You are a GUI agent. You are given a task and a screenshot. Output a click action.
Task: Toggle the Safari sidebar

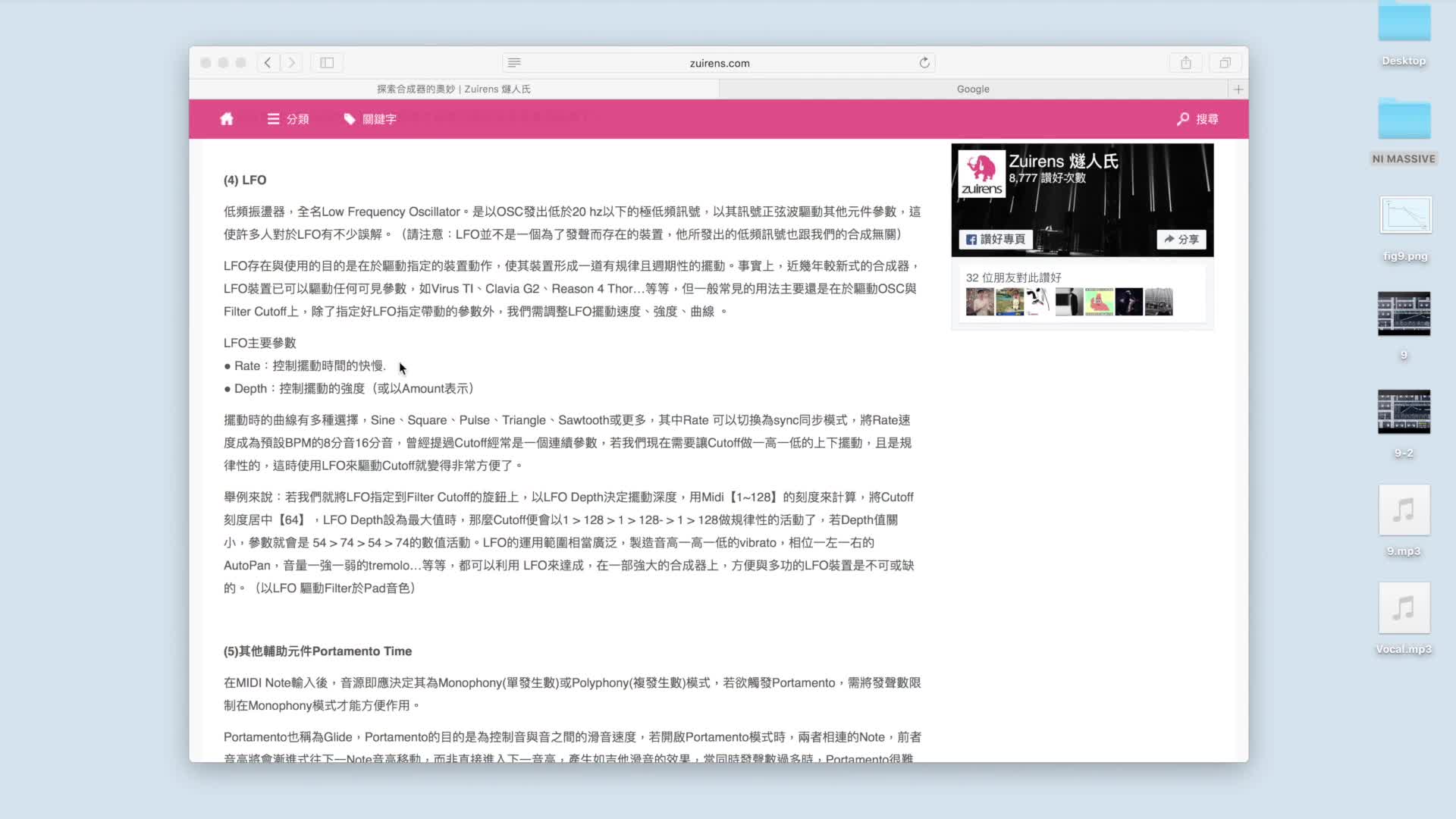pyautogui.click(x=327, y=63)
